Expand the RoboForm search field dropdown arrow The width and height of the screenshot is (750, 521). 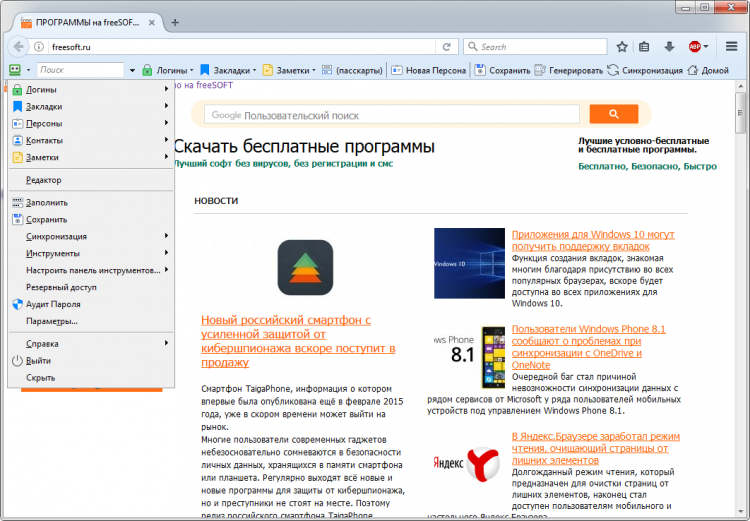[132, 70]
